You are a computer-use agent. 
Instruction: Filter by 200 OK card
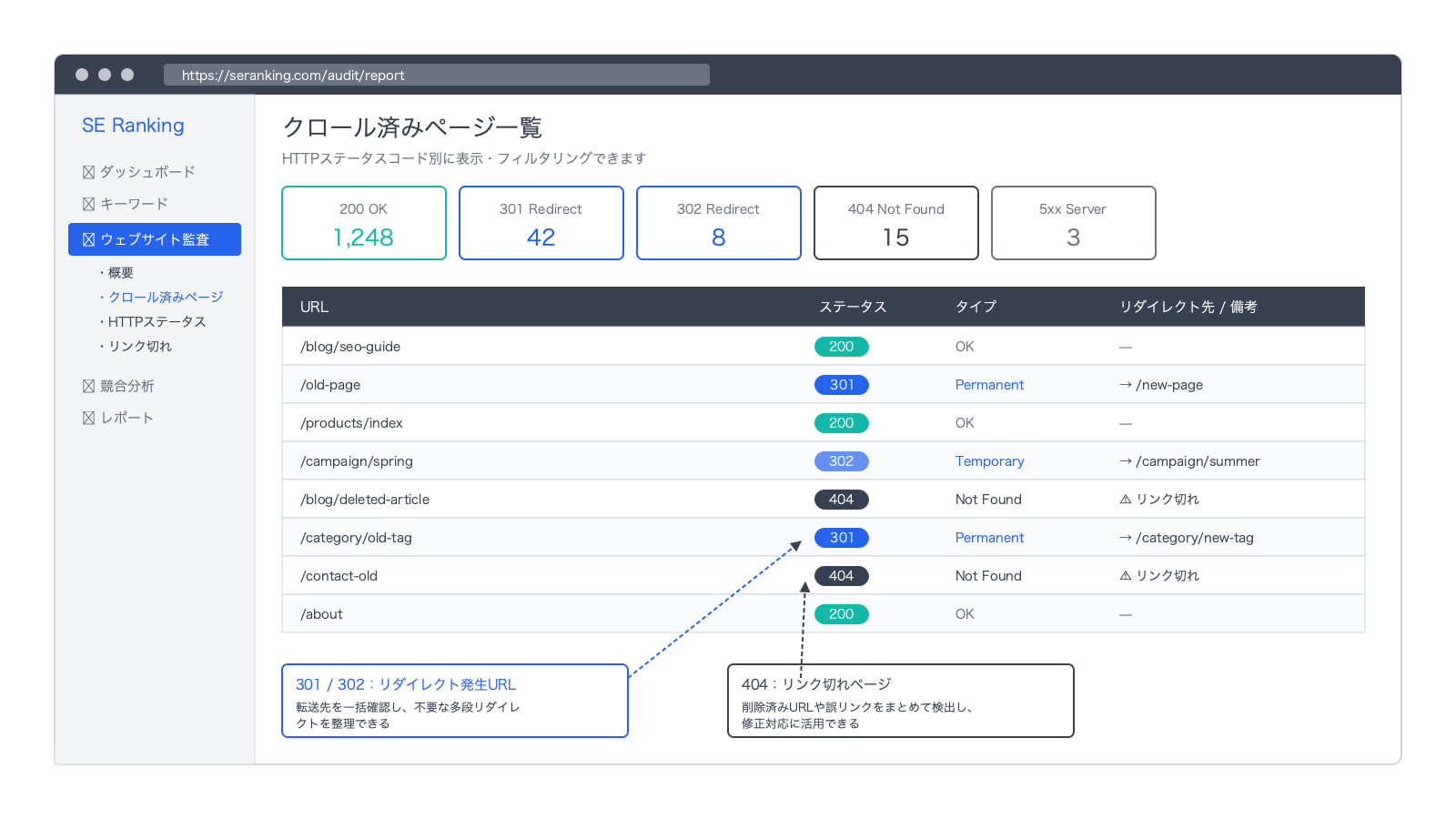[364, 223]
